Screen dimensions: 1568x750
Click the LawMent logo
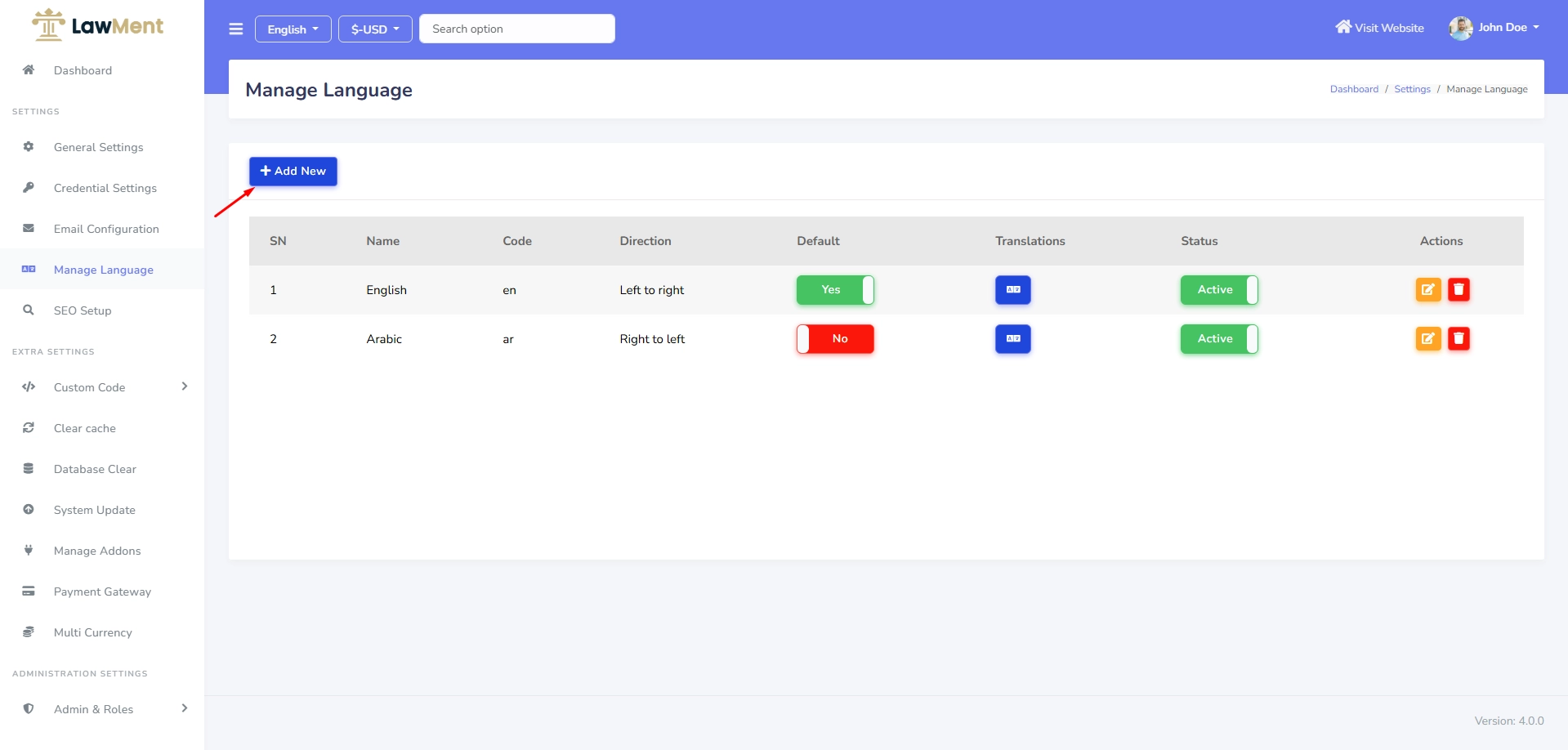[x=98, y=25]
